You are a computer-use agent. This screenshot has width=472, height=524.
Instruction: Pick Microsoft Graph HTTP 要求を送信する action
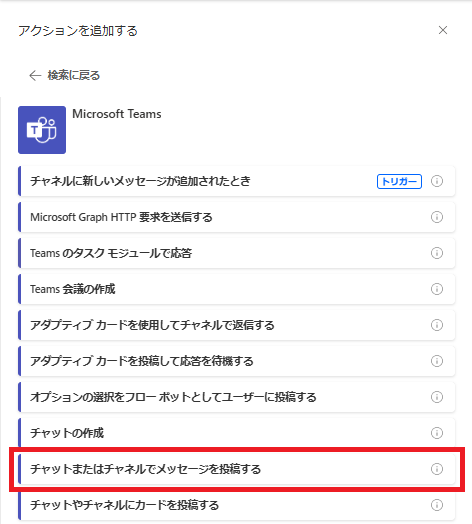pos(237,217)
